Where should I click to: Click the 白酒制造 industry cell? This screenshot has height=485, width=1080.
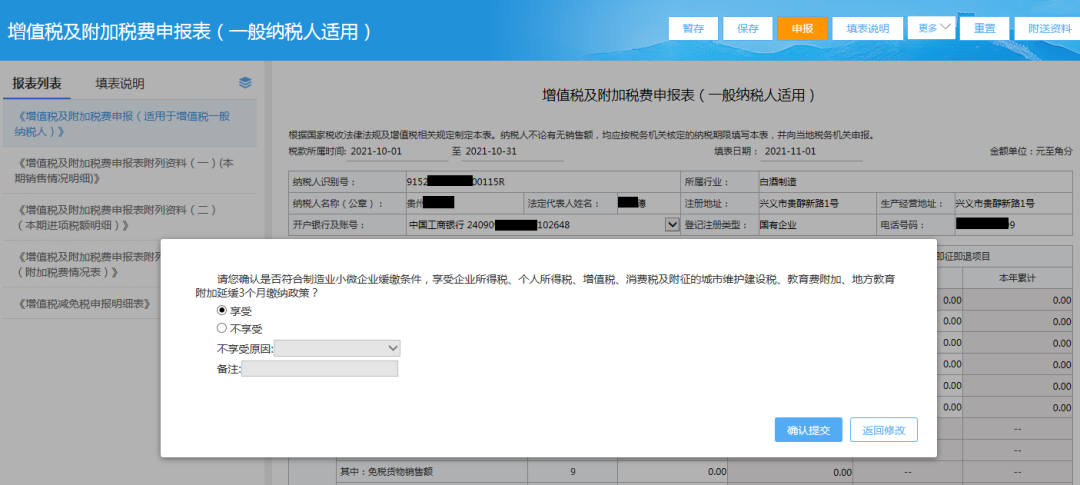915,182
